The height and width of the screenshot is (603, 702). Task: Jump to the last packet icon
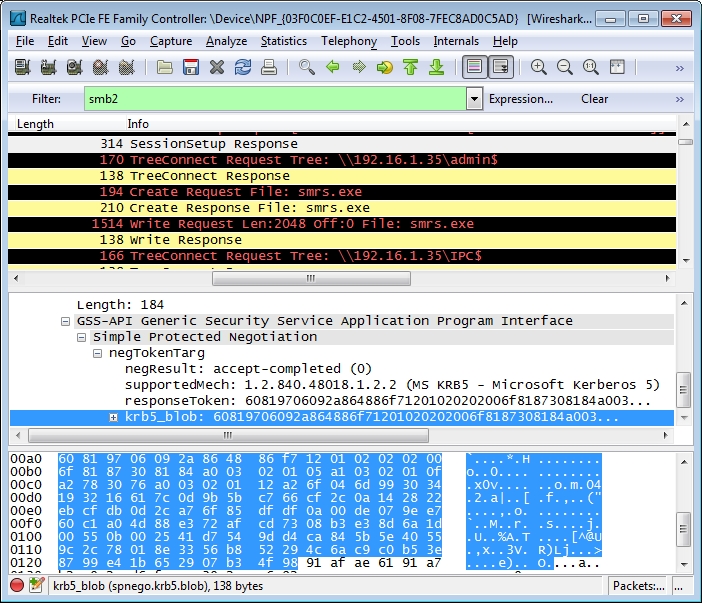point(437,67)
